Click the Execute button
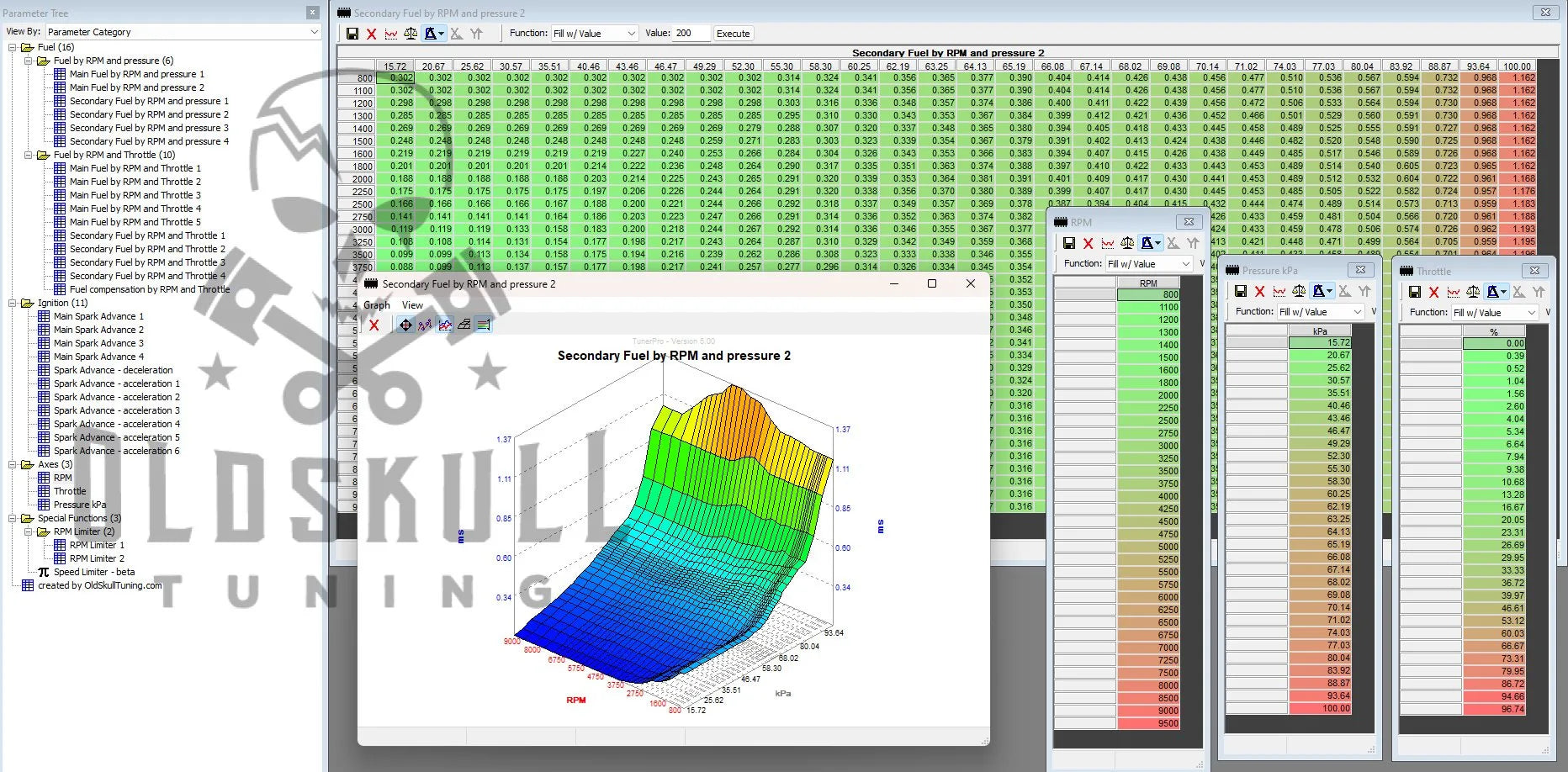 tap(733, 34)
